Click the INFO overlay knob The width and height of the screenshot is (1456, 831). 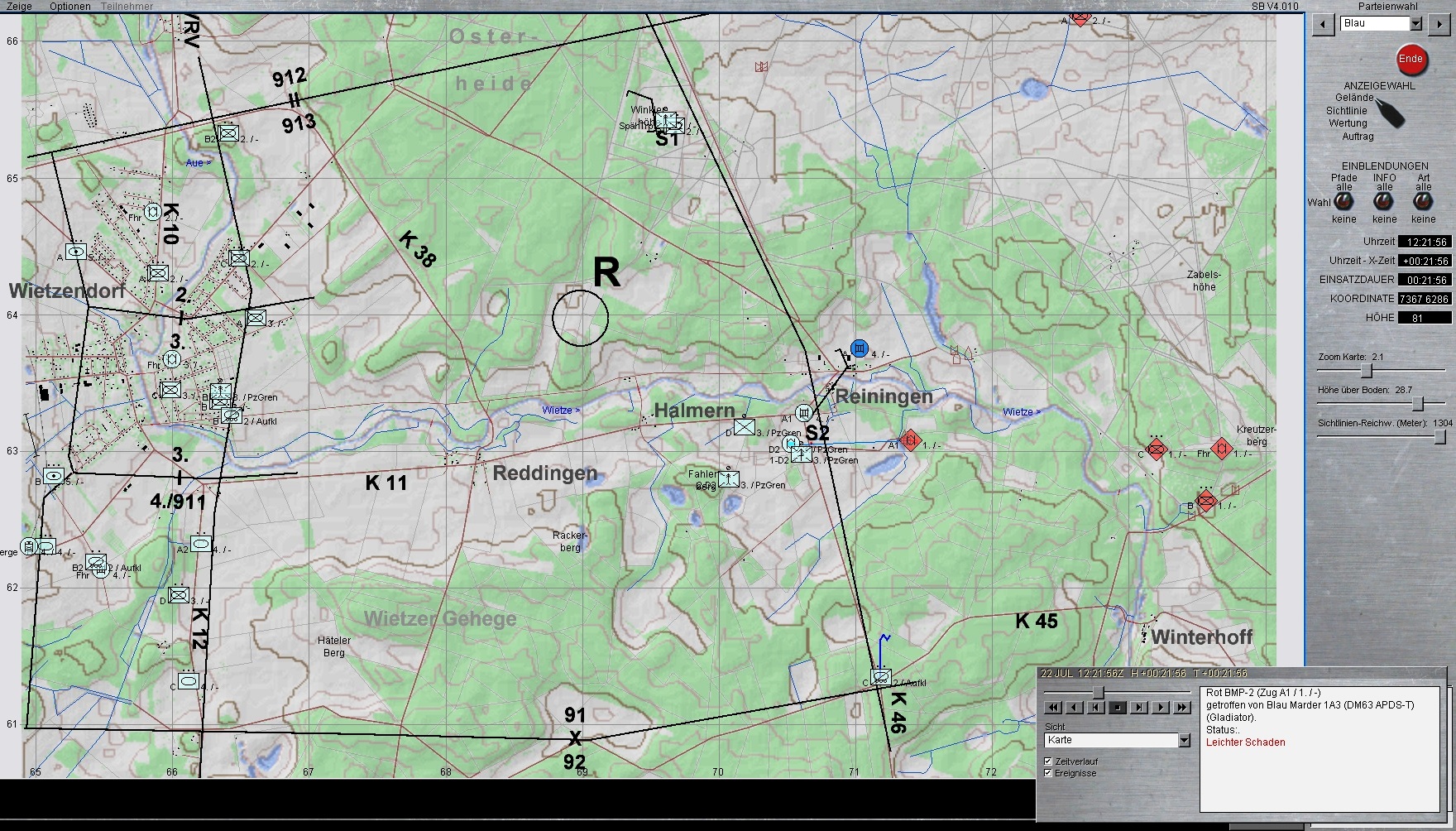coord(1383,202)
